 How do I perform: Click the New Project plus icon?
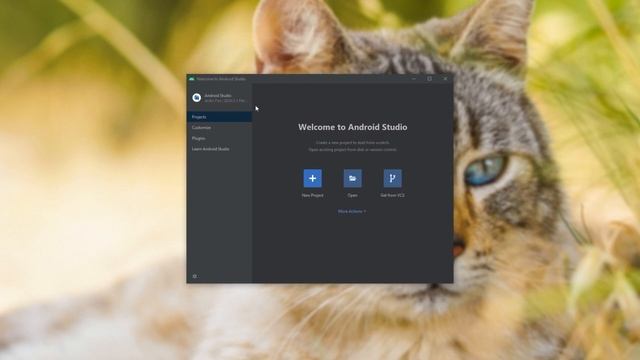point(312,178)
